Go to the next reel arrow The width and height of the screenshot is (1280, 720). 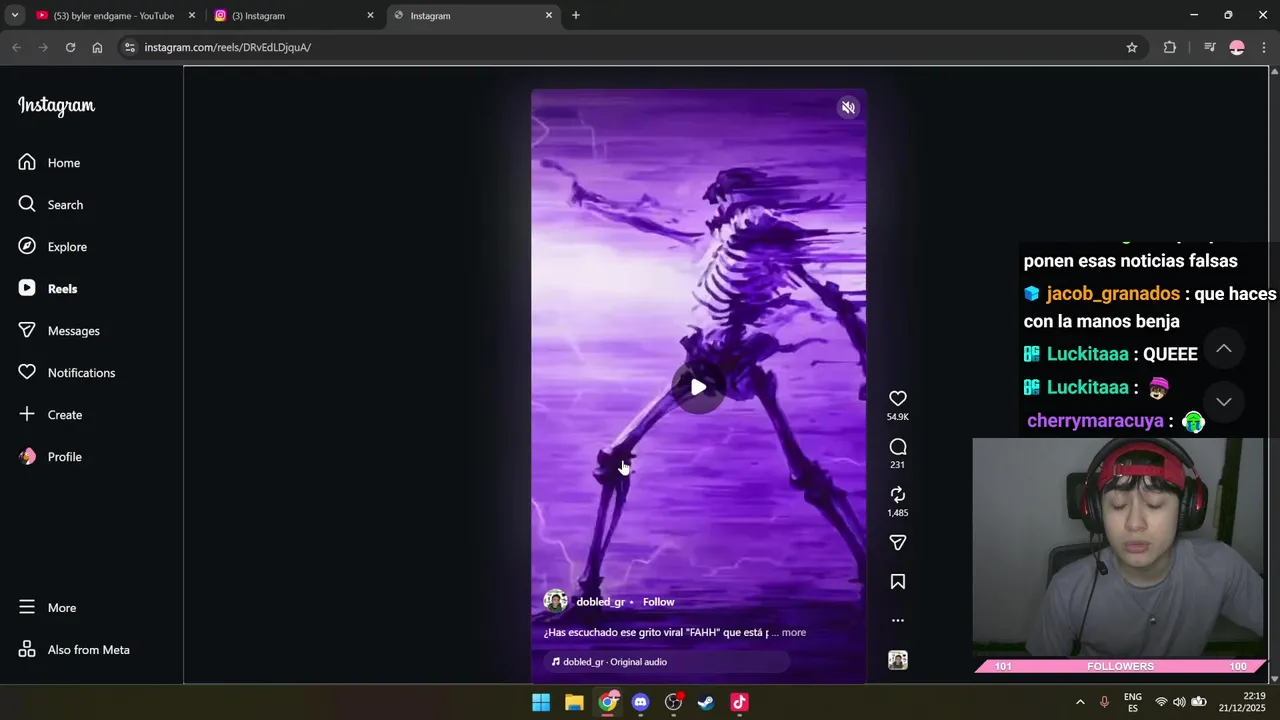1223,401
